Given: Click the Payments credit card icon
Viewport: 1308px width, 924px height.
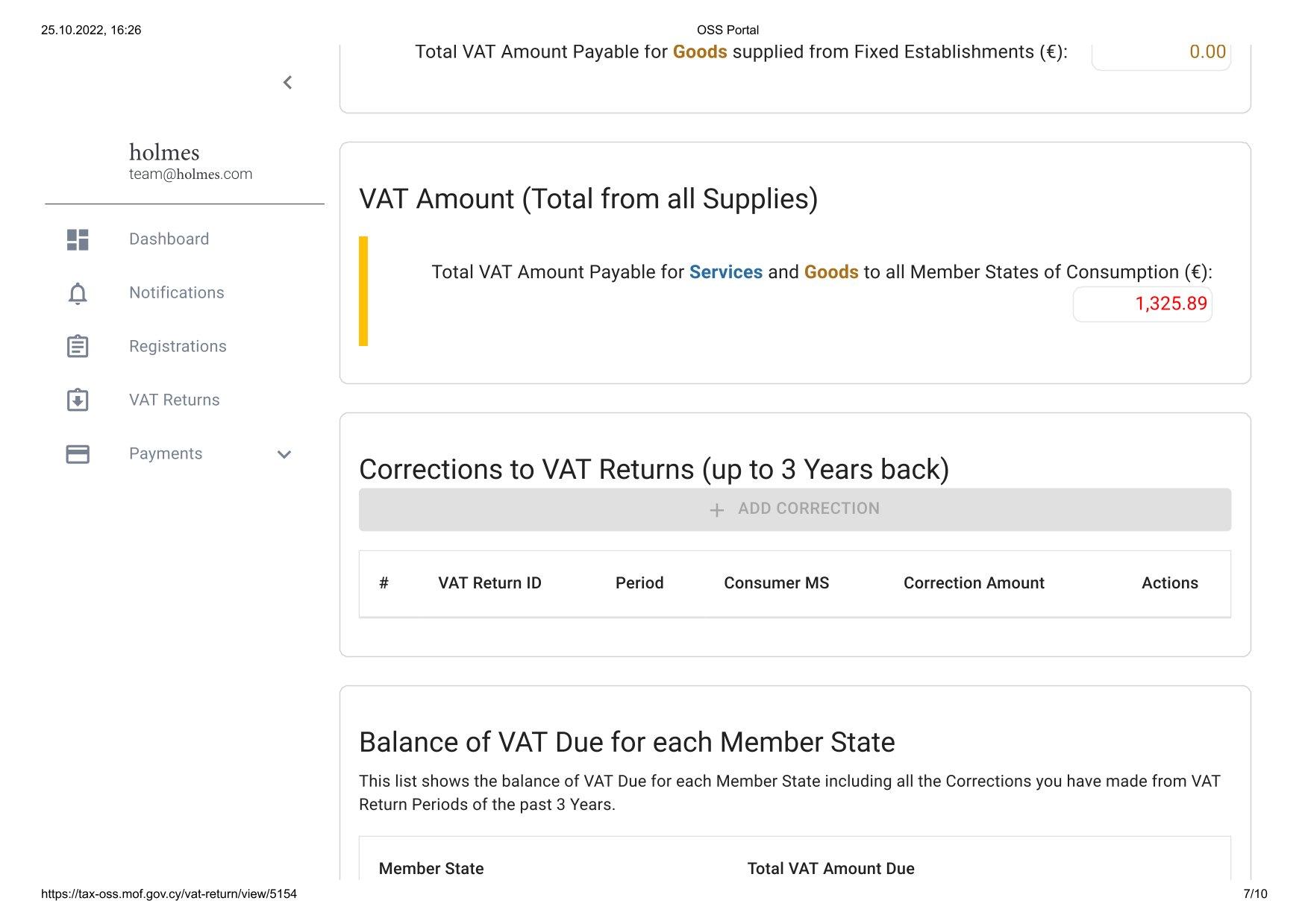Looking at the screenshot, I should point(78,454).
